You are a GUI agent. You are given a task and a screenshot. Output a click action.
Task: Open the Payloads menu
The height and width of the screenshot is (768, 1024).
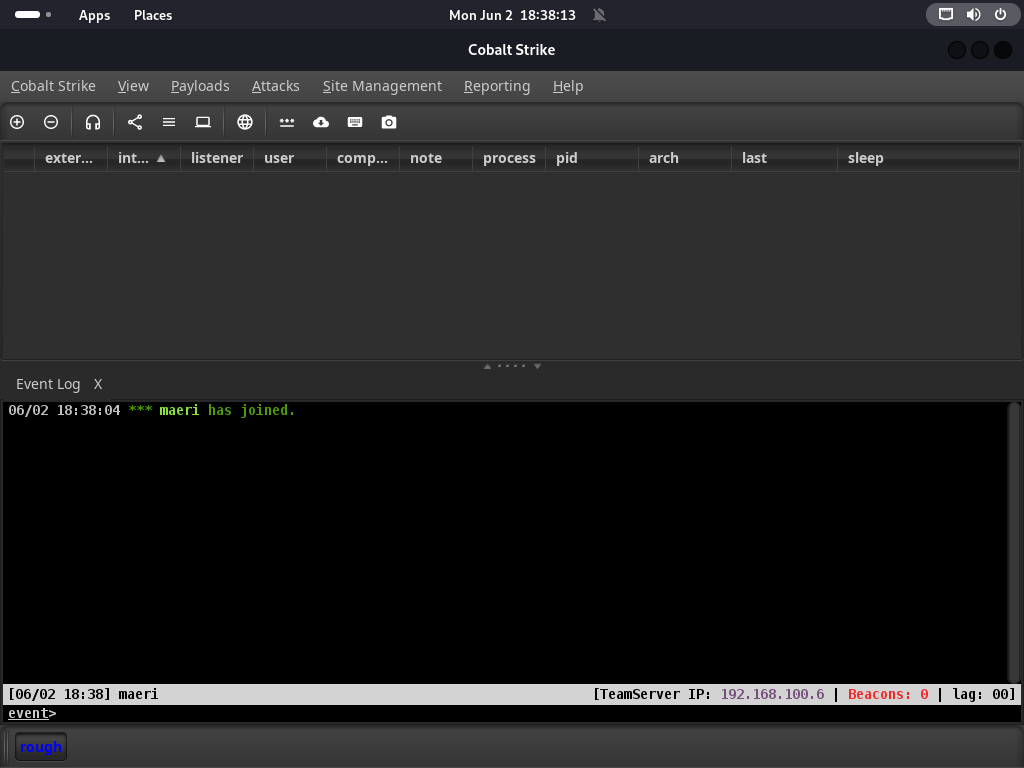[200, 86]
